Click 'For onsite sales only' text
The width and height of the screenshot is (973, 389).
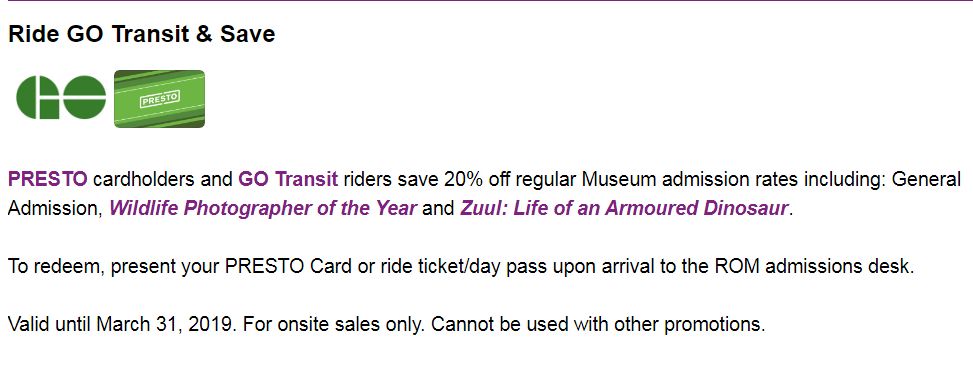coord(334,324)
